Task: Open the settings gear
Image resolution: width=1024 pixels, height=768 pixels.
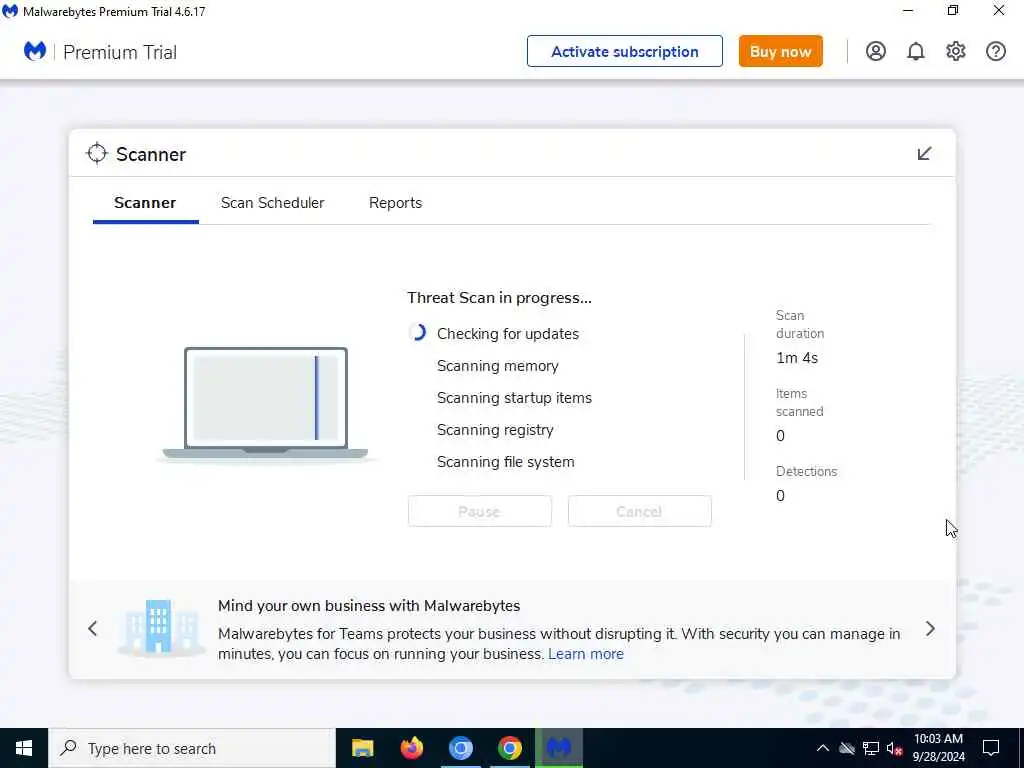Action: (x=955, y=51)
